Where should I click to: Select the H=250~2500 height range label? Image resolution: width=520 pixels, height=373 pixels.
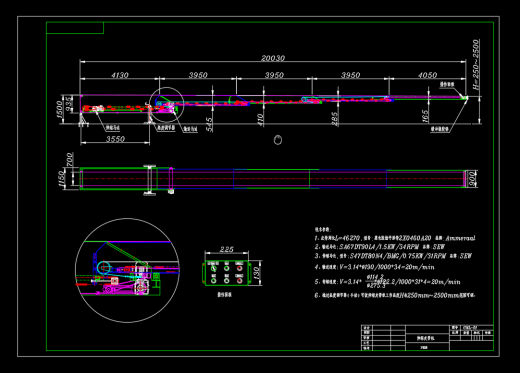tap(476, 64)
